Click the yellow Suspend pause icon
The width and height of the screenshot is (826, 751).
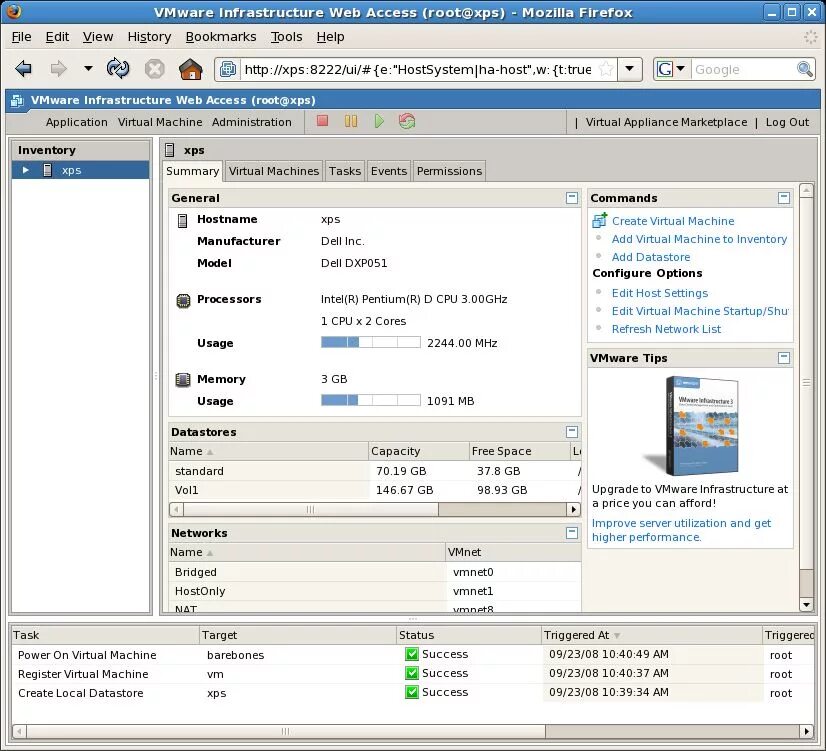pos(351,122)
